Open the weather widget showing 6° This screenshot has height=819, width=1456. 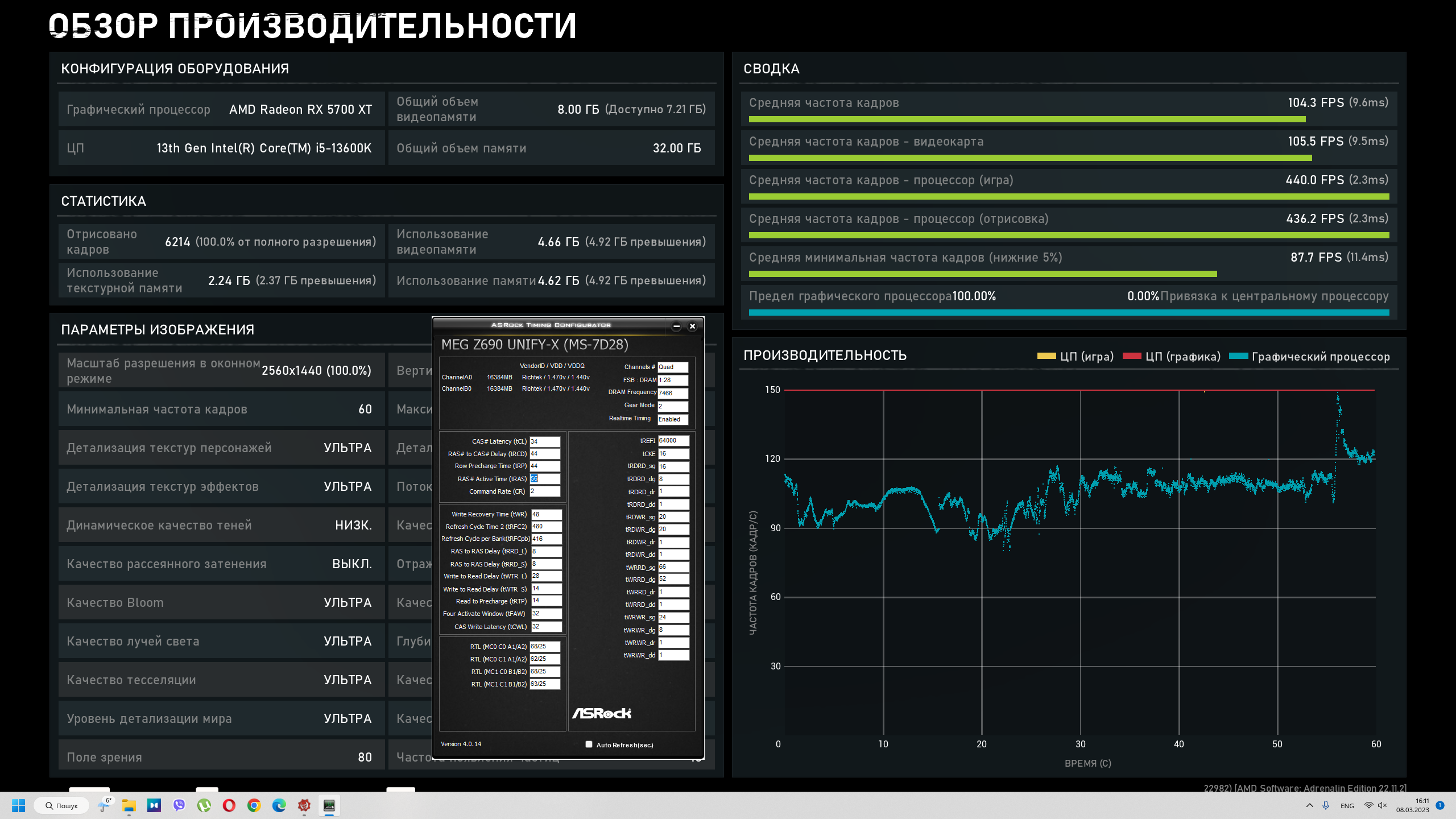(x=105, y=805)
